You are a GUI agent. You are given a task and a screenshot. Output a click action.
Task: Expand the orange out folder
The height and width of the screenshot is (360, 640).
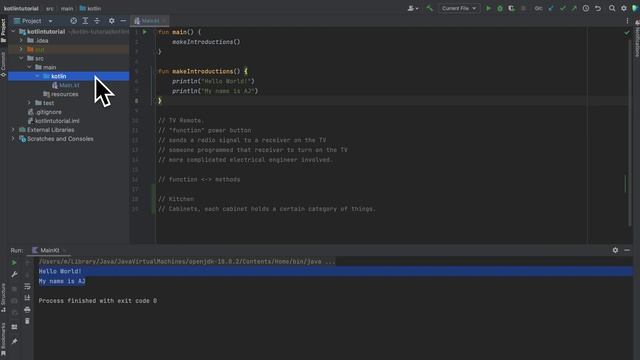[21, 49]
